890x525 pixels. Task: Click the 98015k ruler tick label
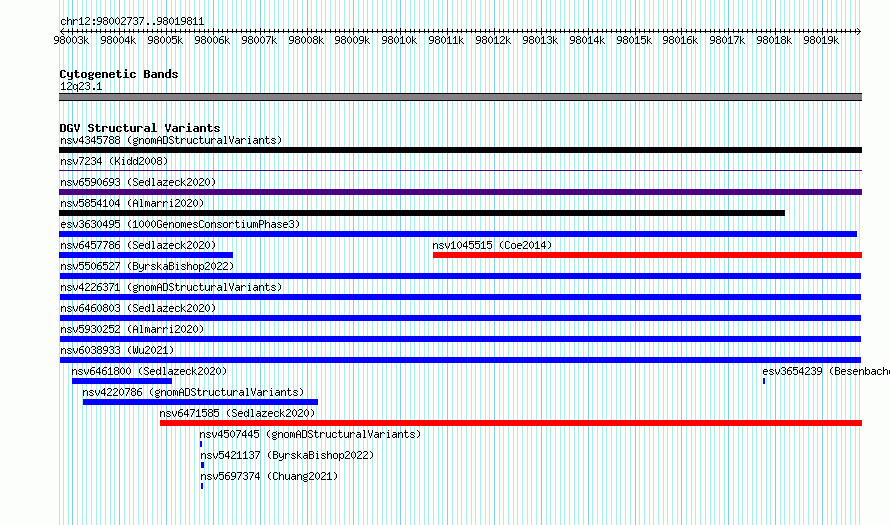(634, 40)
